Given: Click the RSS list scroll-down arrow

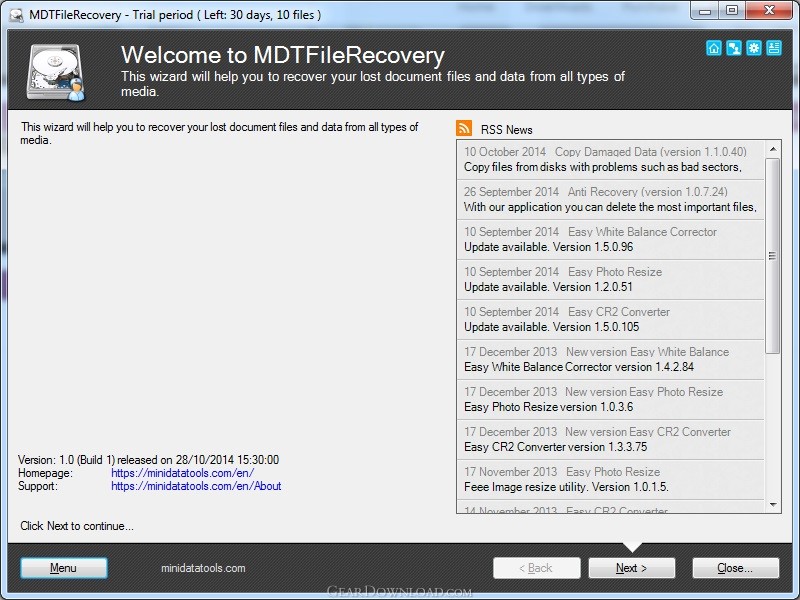Looking at the screenshot, I should [x=773, y=505].
